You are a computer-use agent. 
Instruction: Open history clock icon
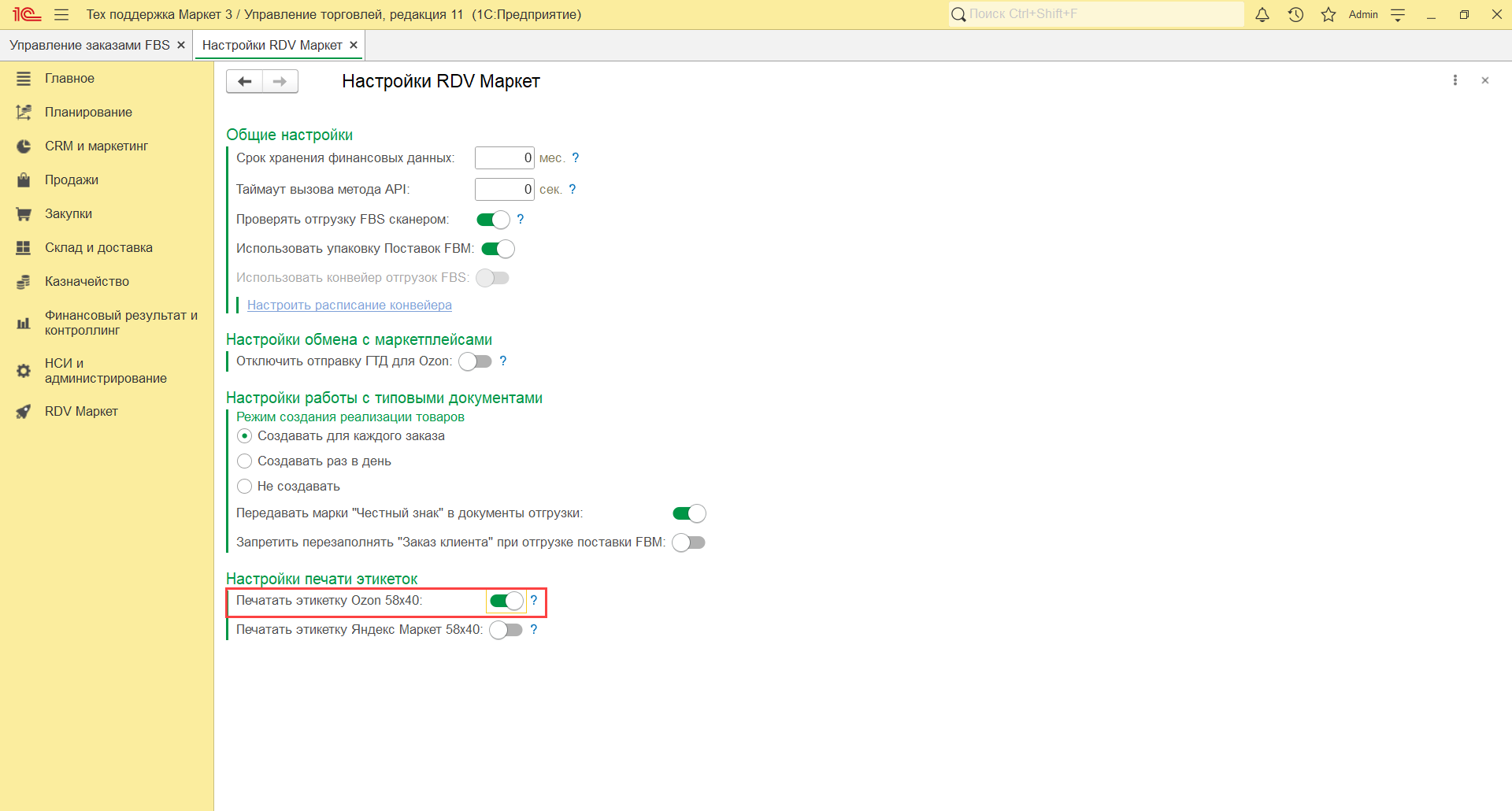point(1295,14)
